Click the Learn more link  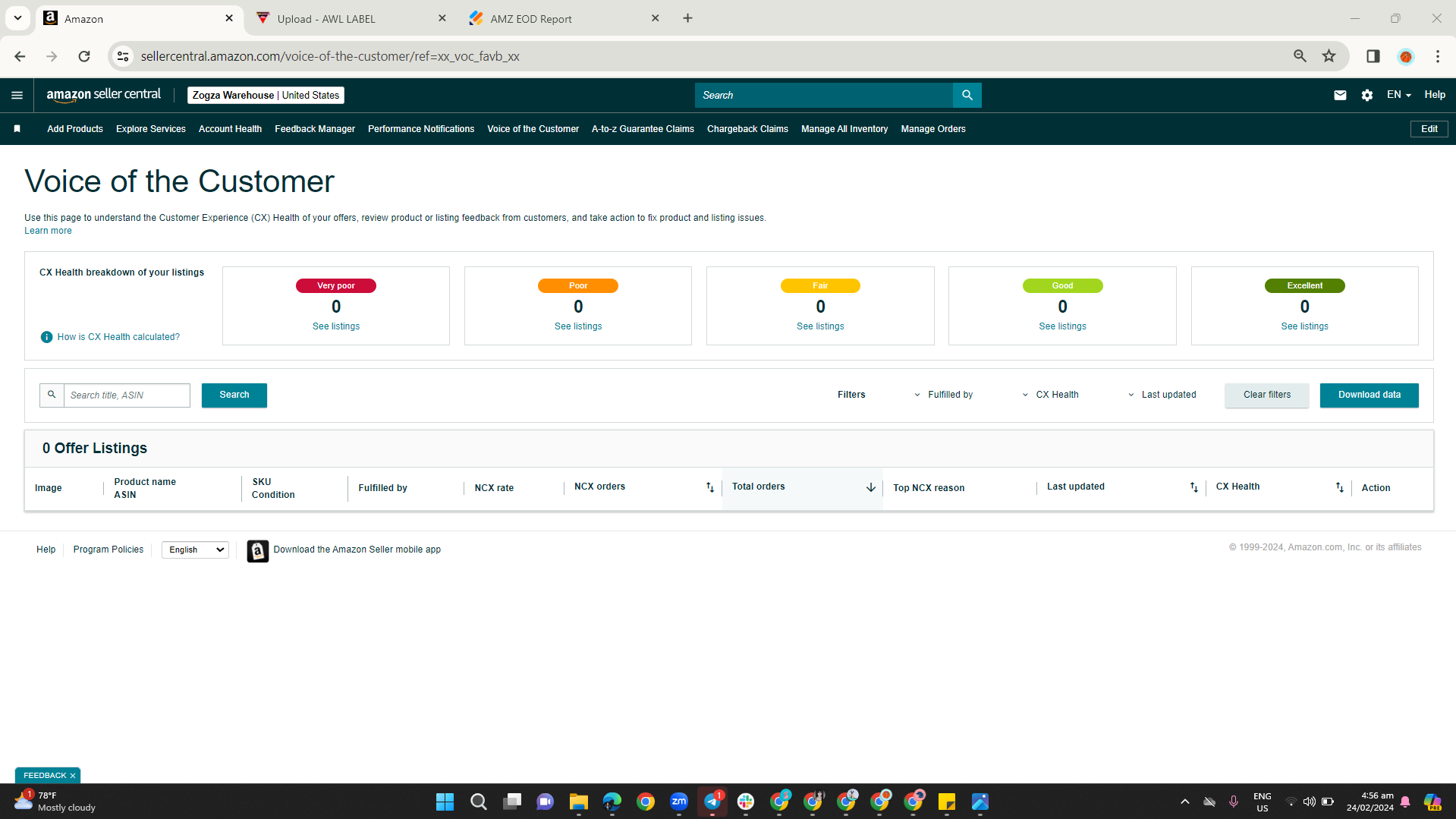48,231
